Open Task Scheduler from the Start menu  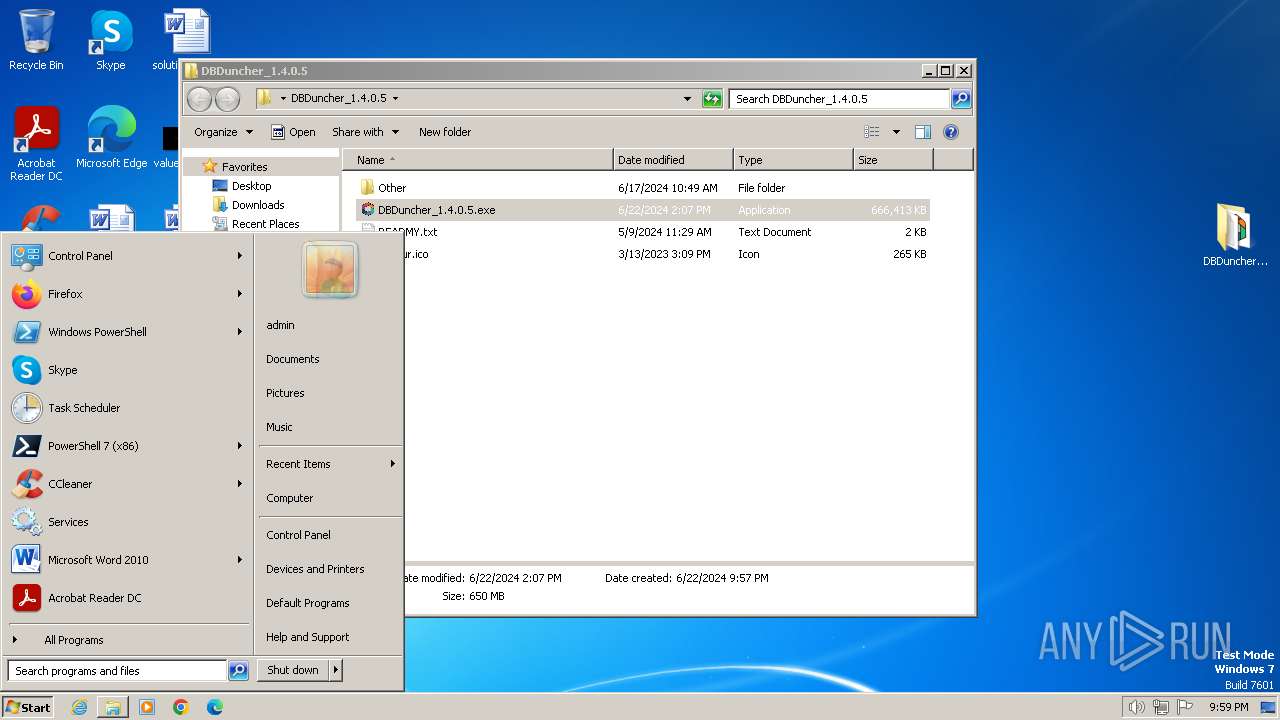[128, 408]
